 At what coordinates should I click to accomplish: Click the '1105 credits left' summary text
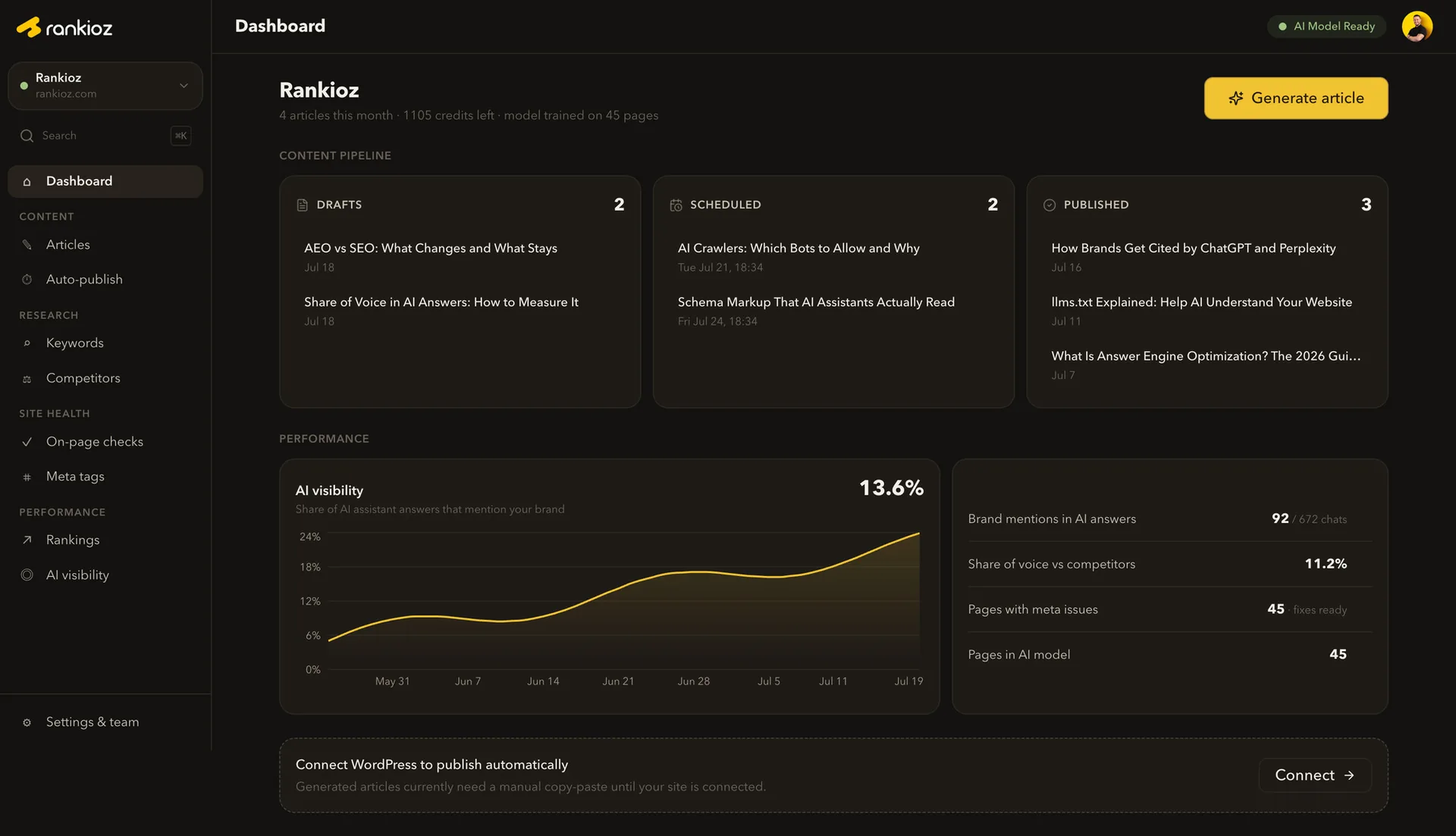click(x=448, y=115)
